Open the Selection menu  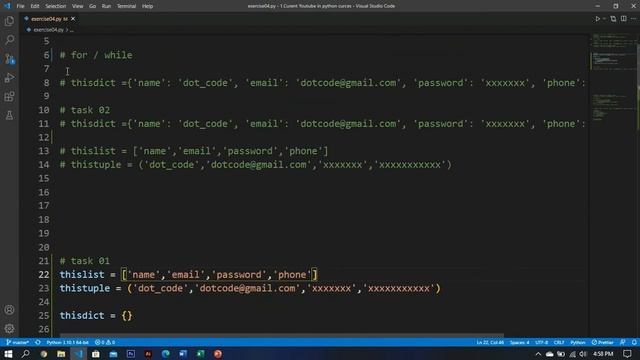pyautogui.click(x=56, y=6)
